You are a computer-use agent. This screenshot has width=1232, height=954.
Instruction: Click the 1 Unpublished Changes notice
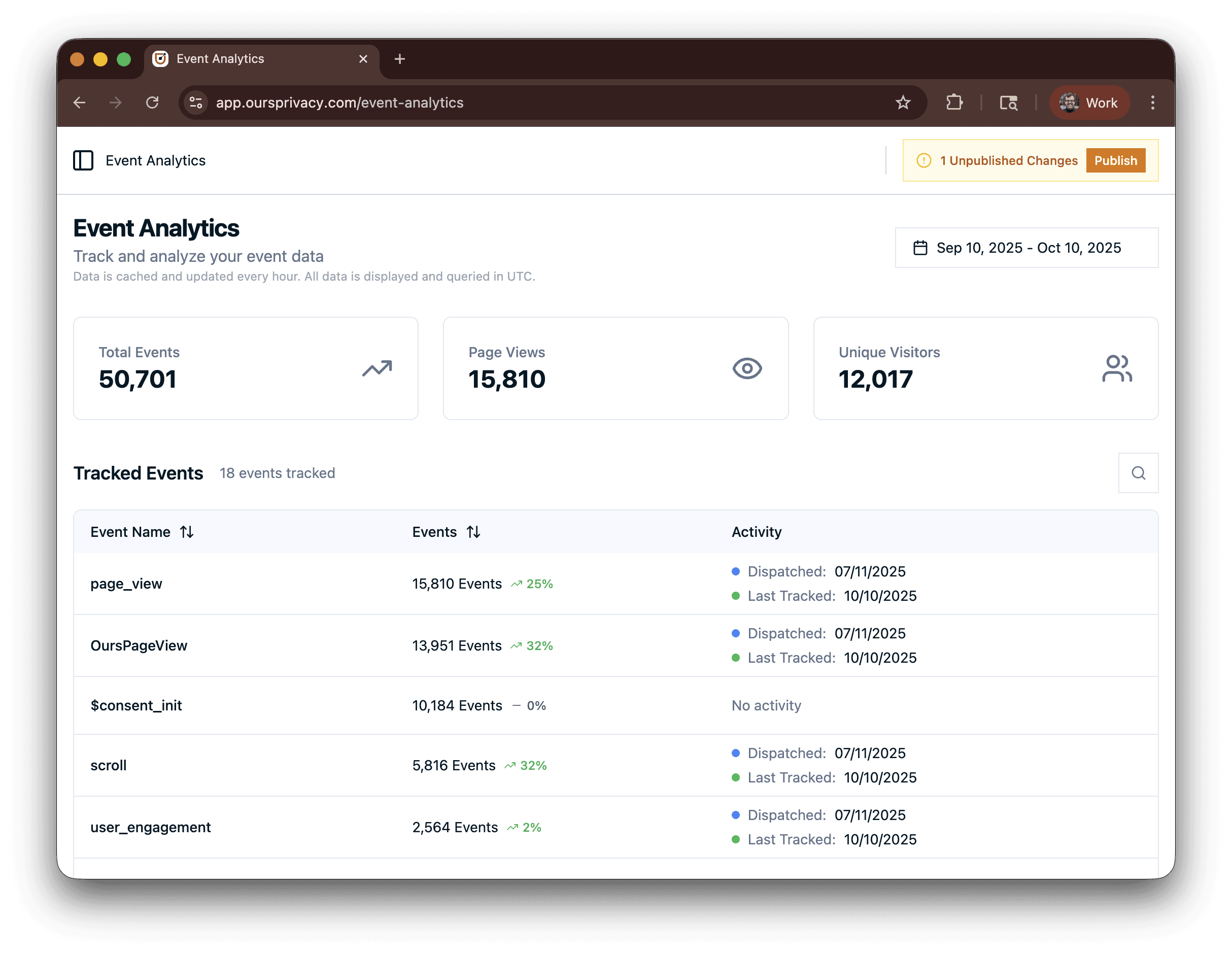click(1008, 161)
